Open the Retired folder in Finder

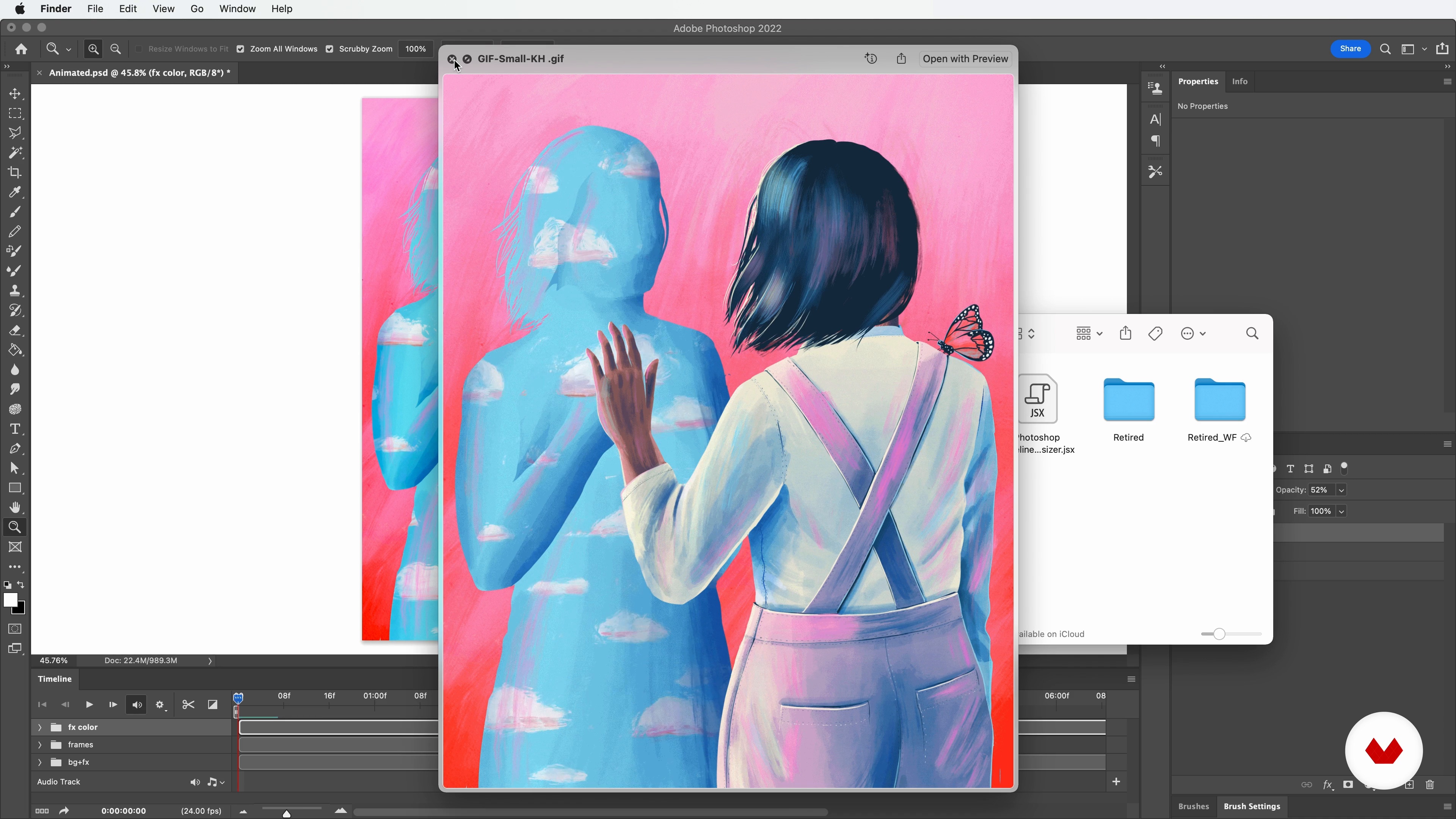click(x=1128, y=410)
